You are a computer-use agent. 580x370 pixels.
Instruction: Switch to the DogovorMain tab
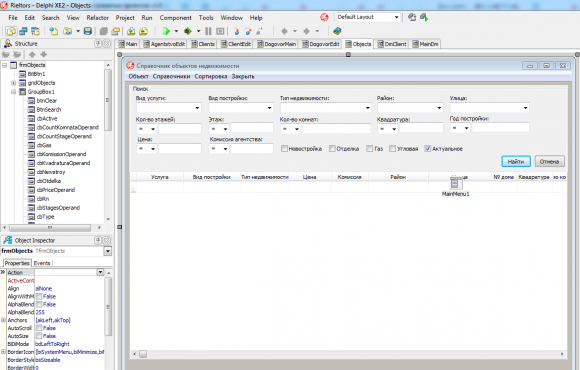(x=276, y=44)
